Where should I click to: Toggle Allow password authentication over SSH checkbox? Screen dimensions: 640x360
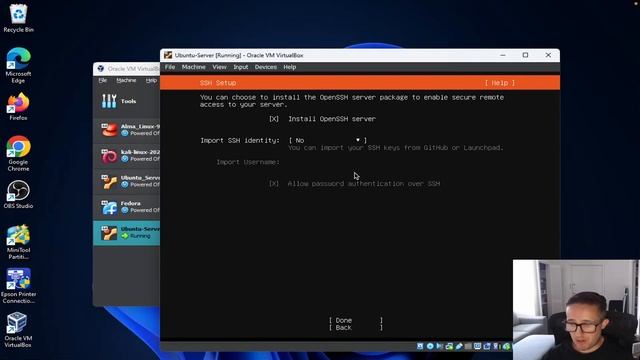pyautogui.click(x=274, y=184)
